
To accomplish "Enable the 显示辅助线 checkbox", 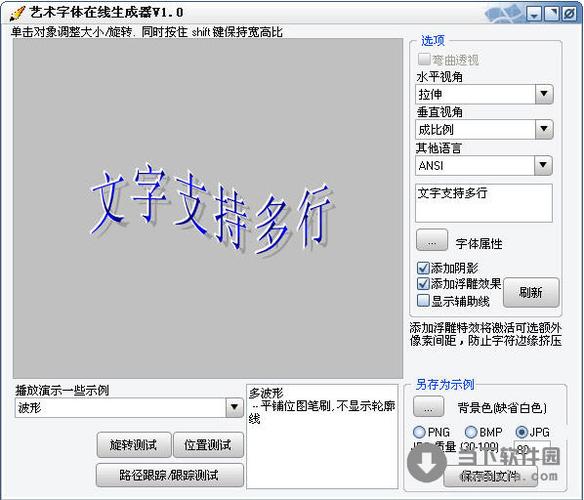I will coord(423,300).
